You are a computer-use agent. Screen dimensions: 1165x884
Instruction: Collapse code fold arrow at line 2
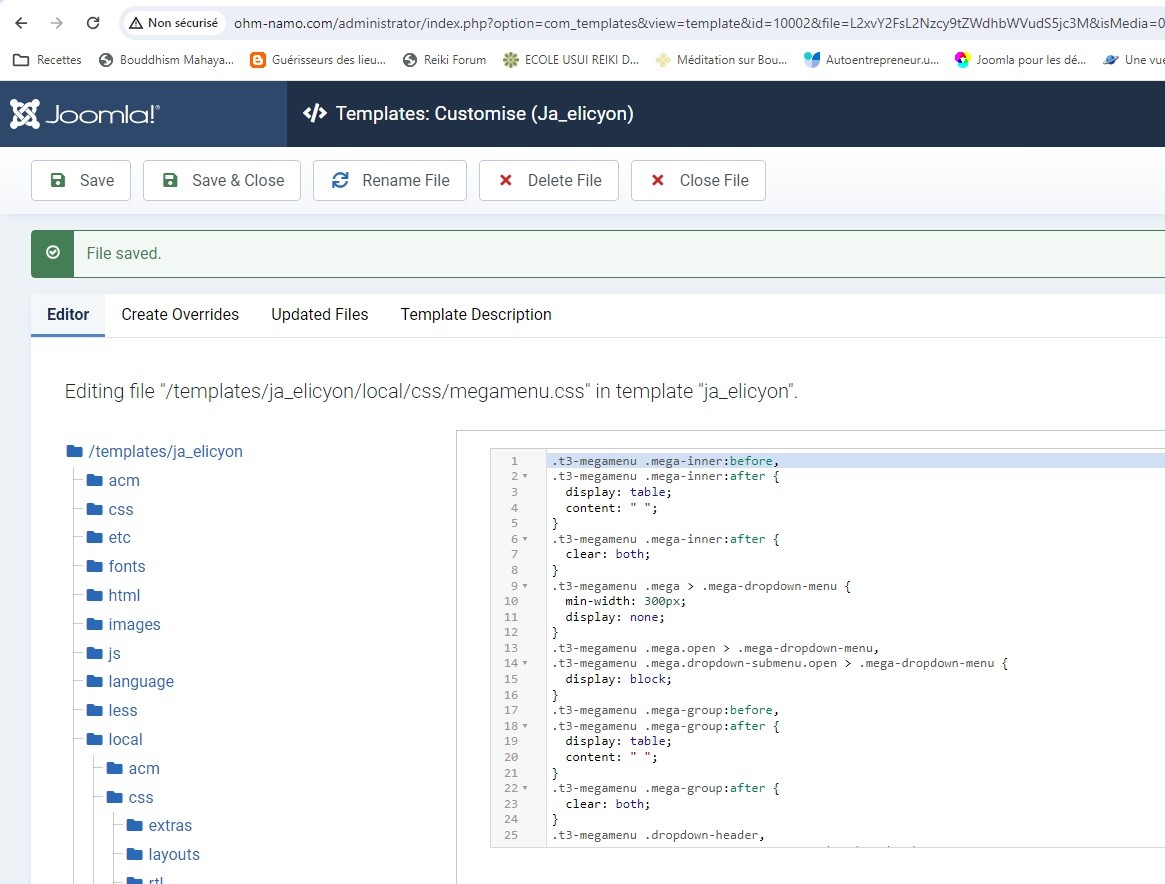525,477
